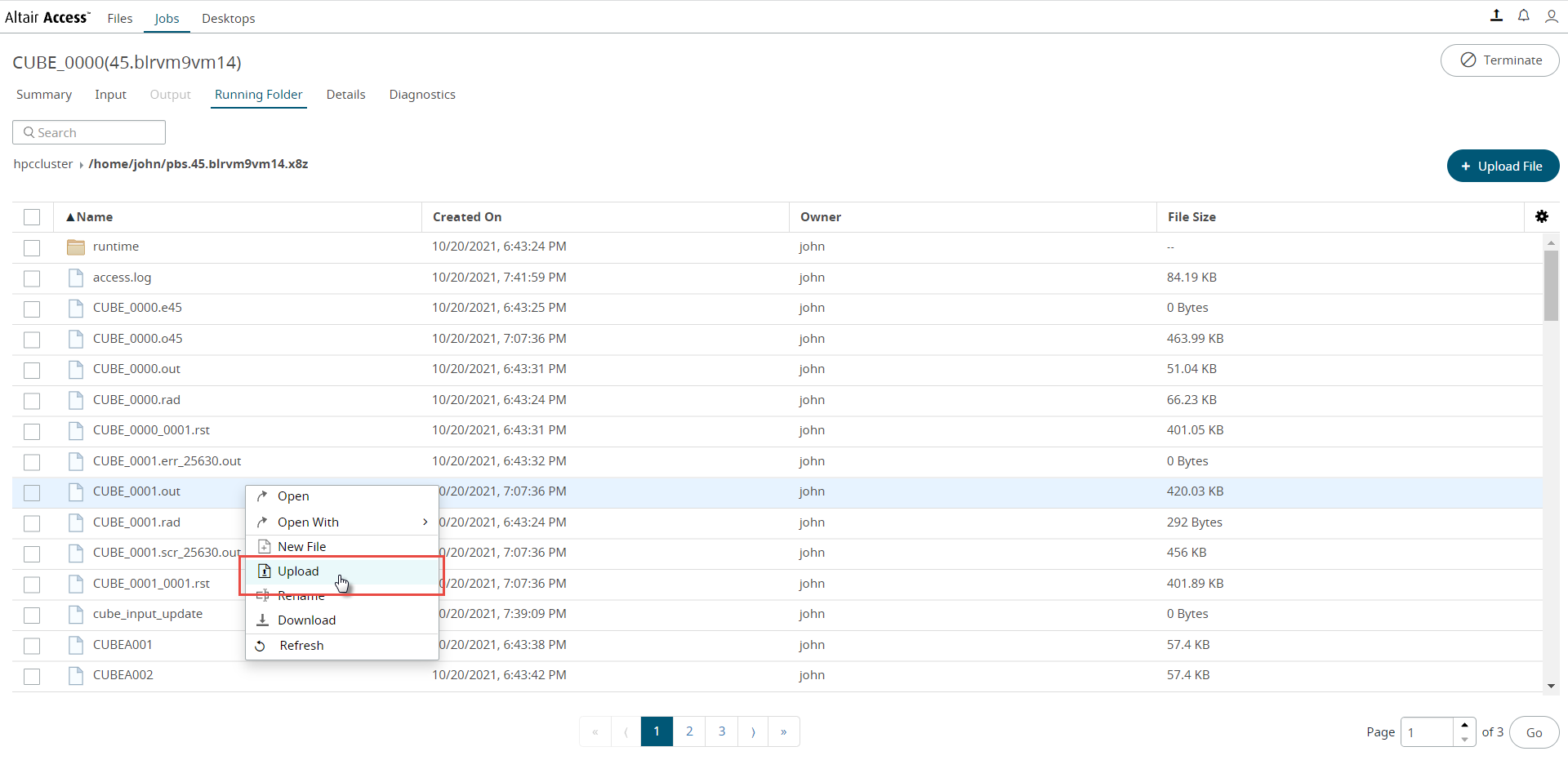Click the search magnifier icon
The image size is (1568, 769).
pyautogui.click(x=29, y=132)
